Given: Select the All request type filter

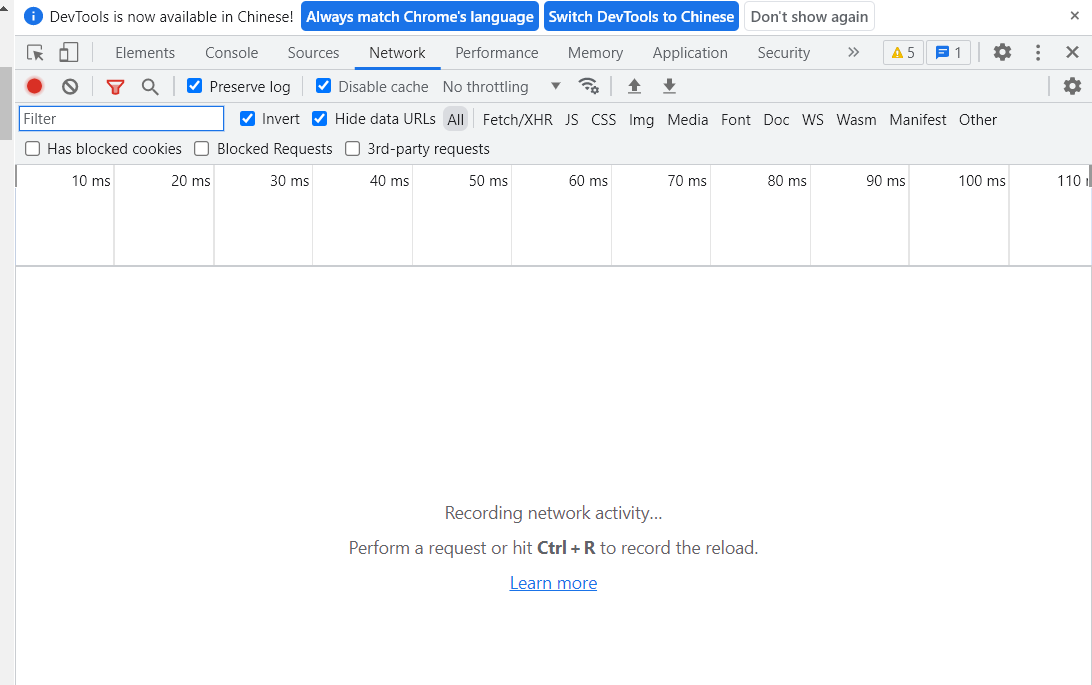Looking at the screenshot, I should point(455,119).
